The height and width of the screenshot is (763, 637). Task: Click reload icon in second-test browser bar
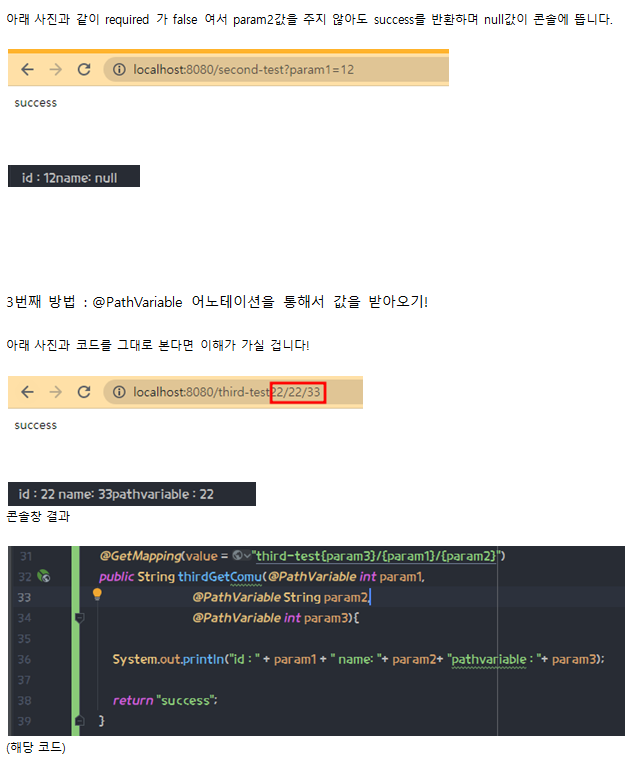point(84,70)
